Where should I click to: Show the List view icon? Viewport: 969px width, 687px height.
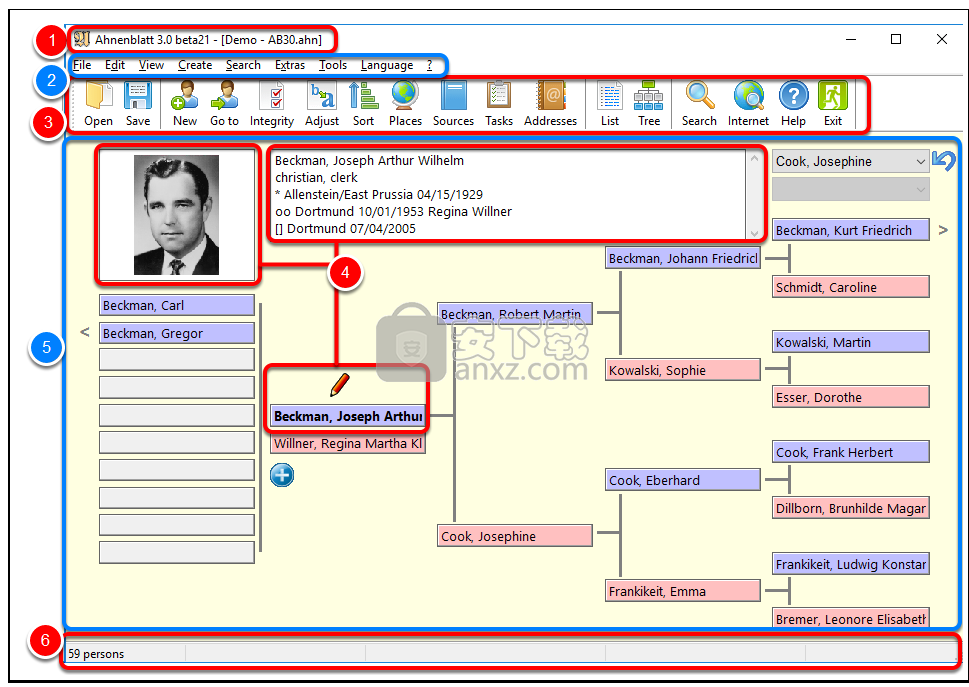[610, 96]
